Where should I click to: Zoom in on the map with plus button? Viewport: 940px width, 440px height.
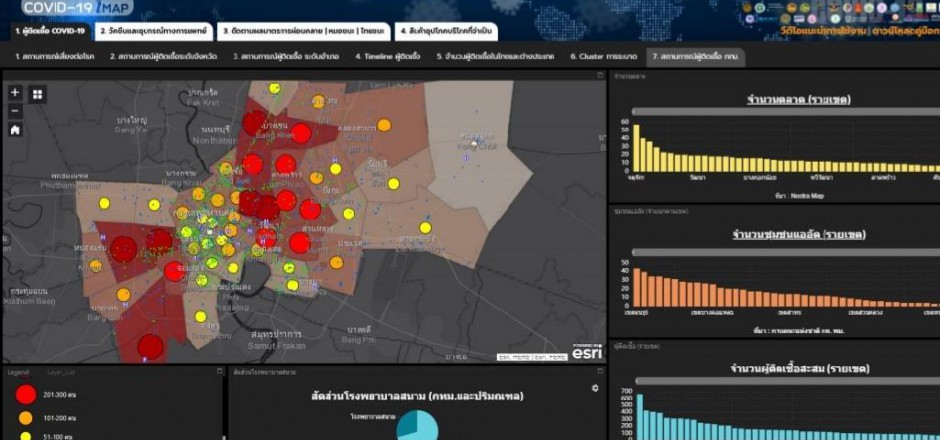tap(15, 92)
